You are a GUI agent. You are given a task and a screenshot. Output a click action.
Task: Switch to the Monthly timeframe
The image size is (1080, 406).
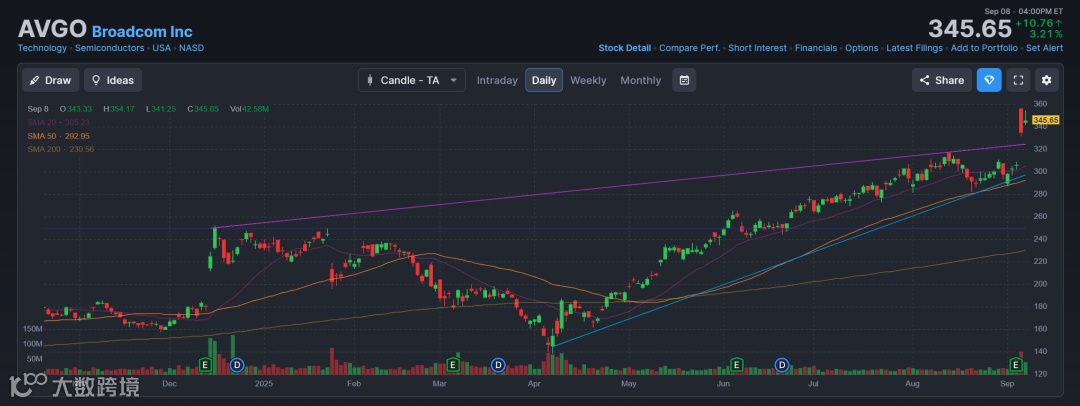pyautogui.click(x=640, y=80)
